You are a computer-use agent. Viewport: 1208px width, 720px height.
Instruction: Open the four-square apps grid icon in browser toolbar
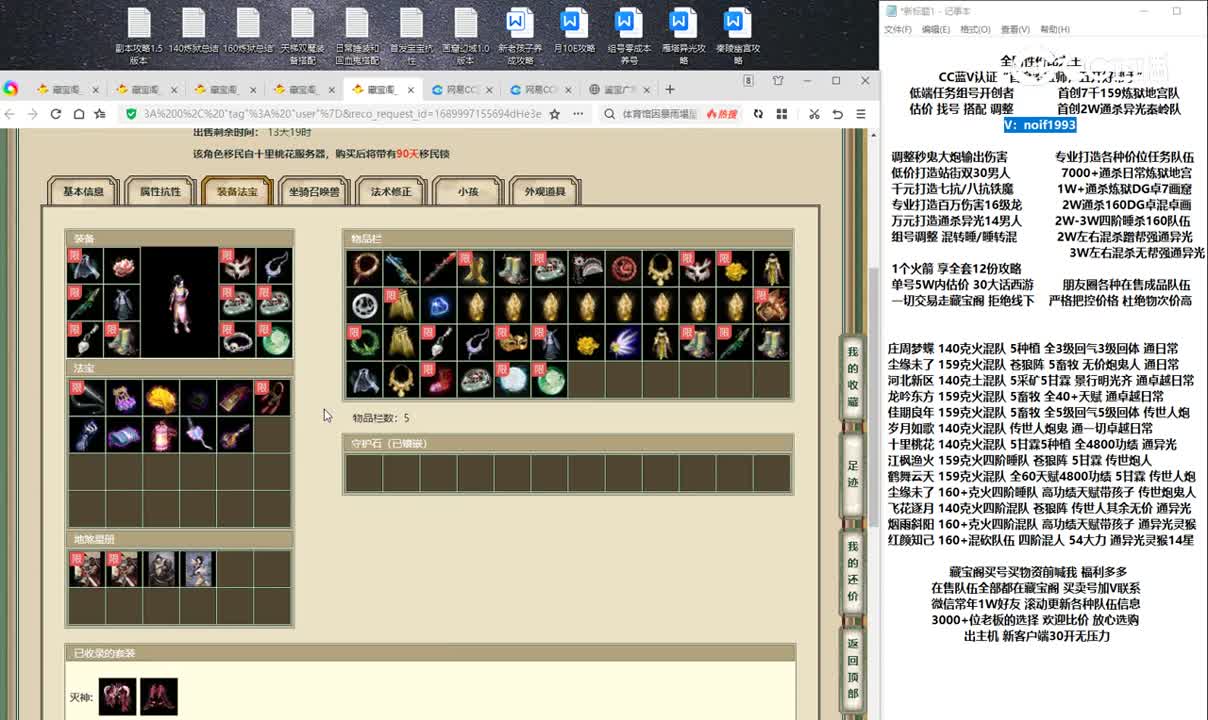click(x=782, y=114)
